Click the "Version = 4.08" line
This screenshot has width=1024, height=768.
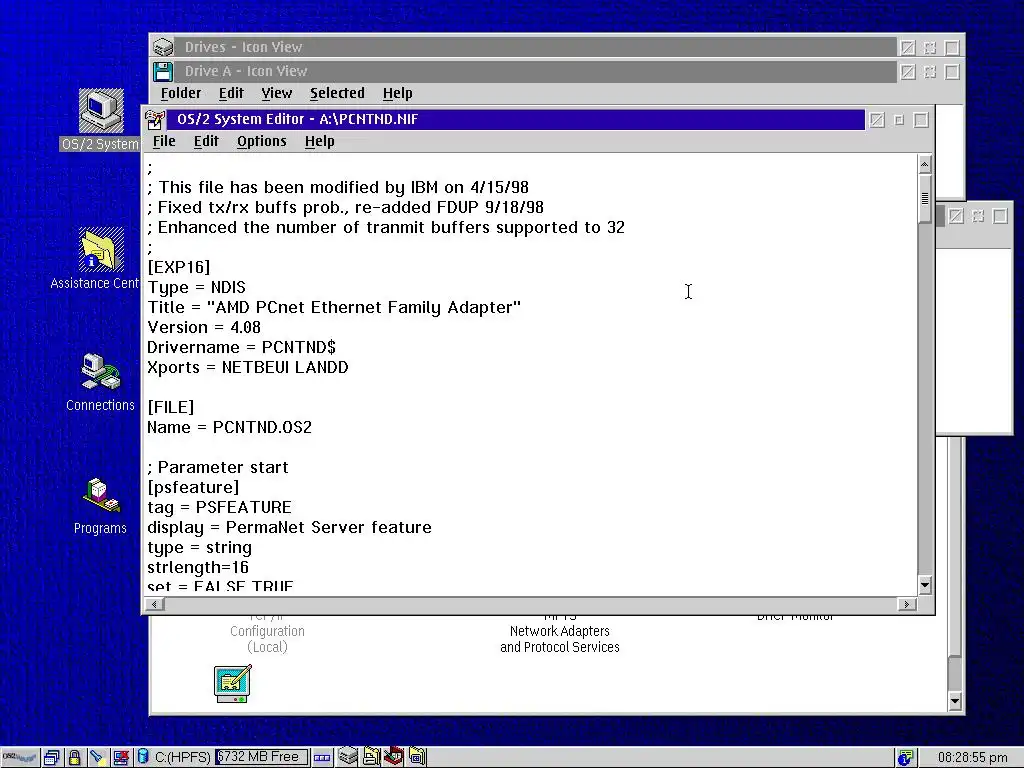204,328
